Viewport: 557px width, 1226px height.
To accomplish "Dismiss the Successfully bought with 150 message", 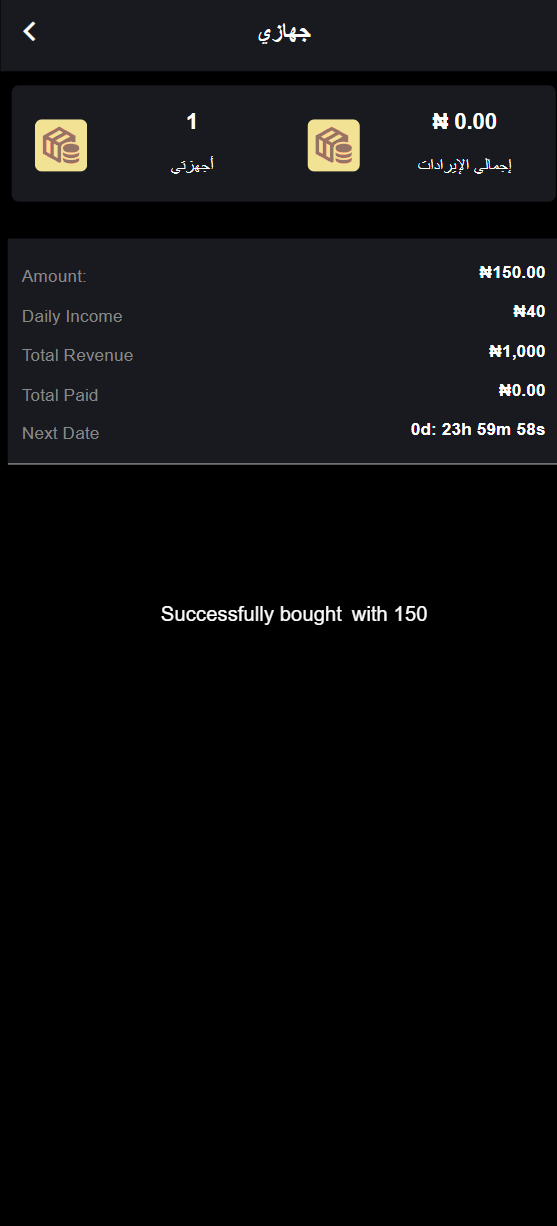I will [x=294, y=614].
